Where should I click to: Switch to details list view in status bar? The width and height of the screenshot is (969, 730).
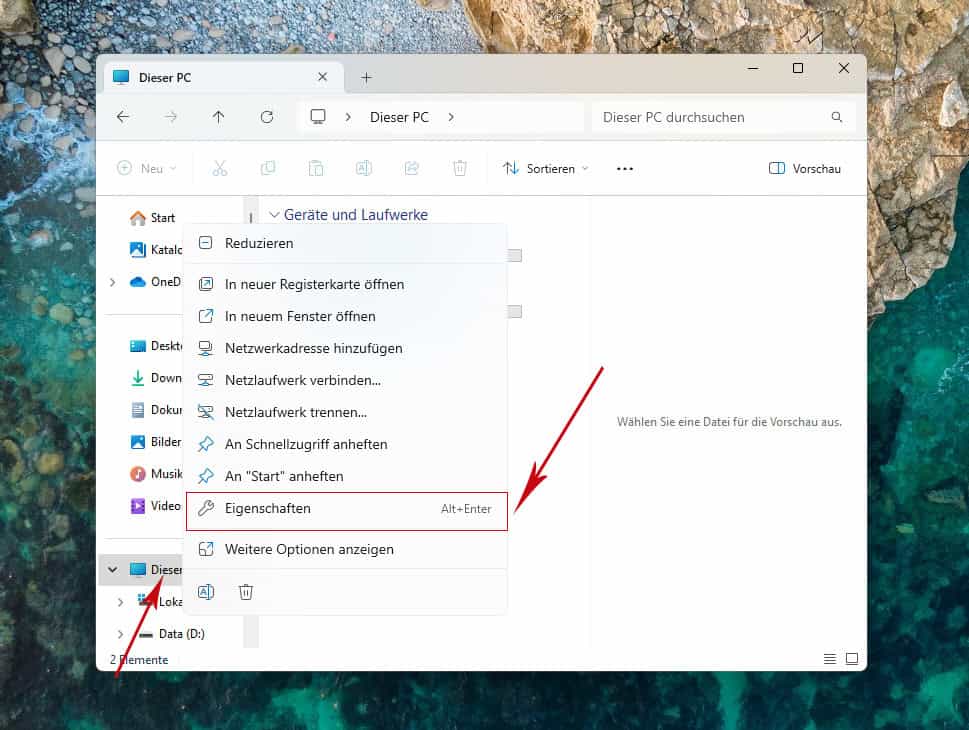829,659
